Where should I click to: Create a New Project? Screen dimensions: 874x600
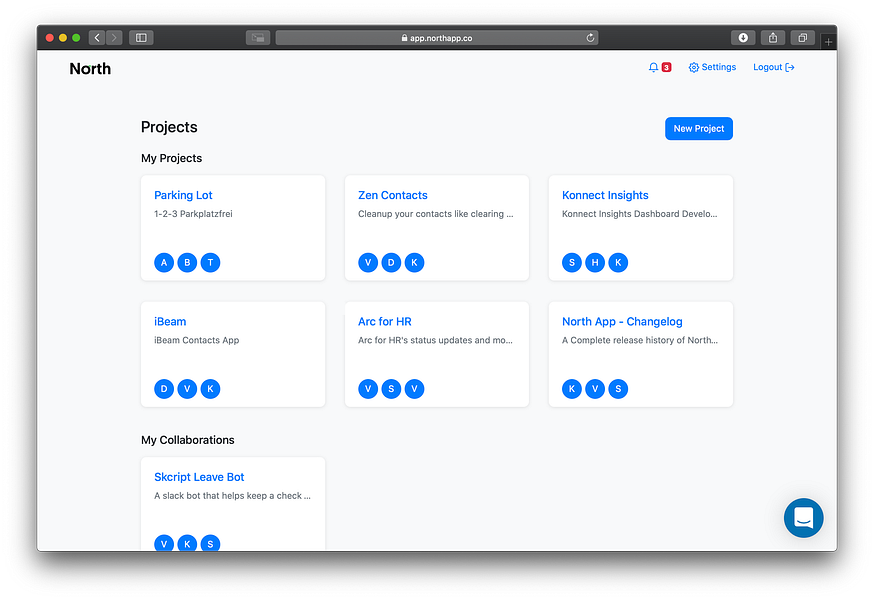(x=698, y=129)
